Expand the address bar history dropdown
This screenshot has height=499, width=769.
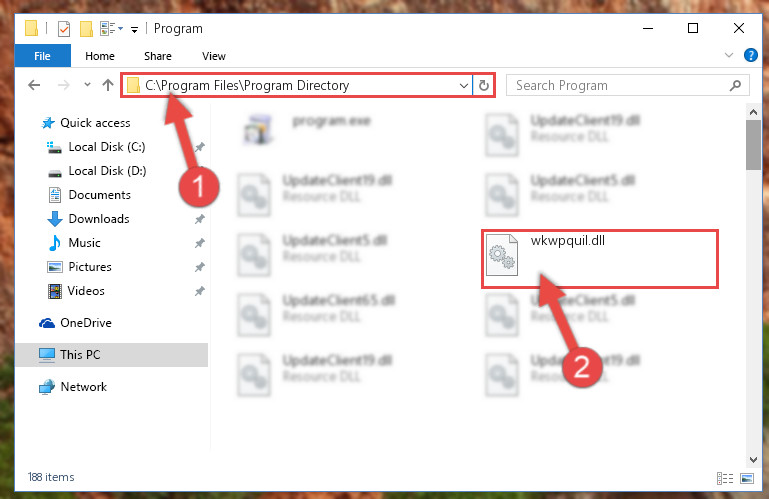pos(463,85)
